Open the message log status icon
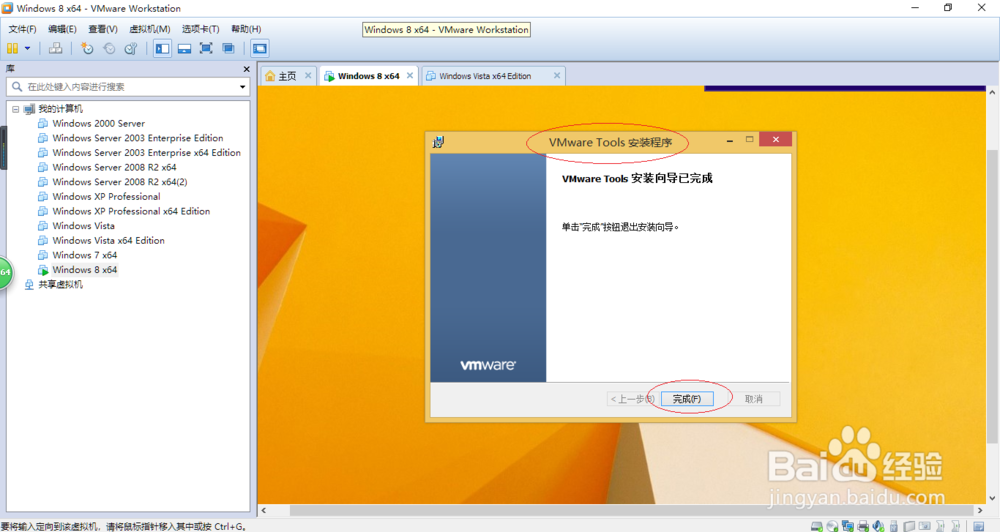 [x=978, y=526]
